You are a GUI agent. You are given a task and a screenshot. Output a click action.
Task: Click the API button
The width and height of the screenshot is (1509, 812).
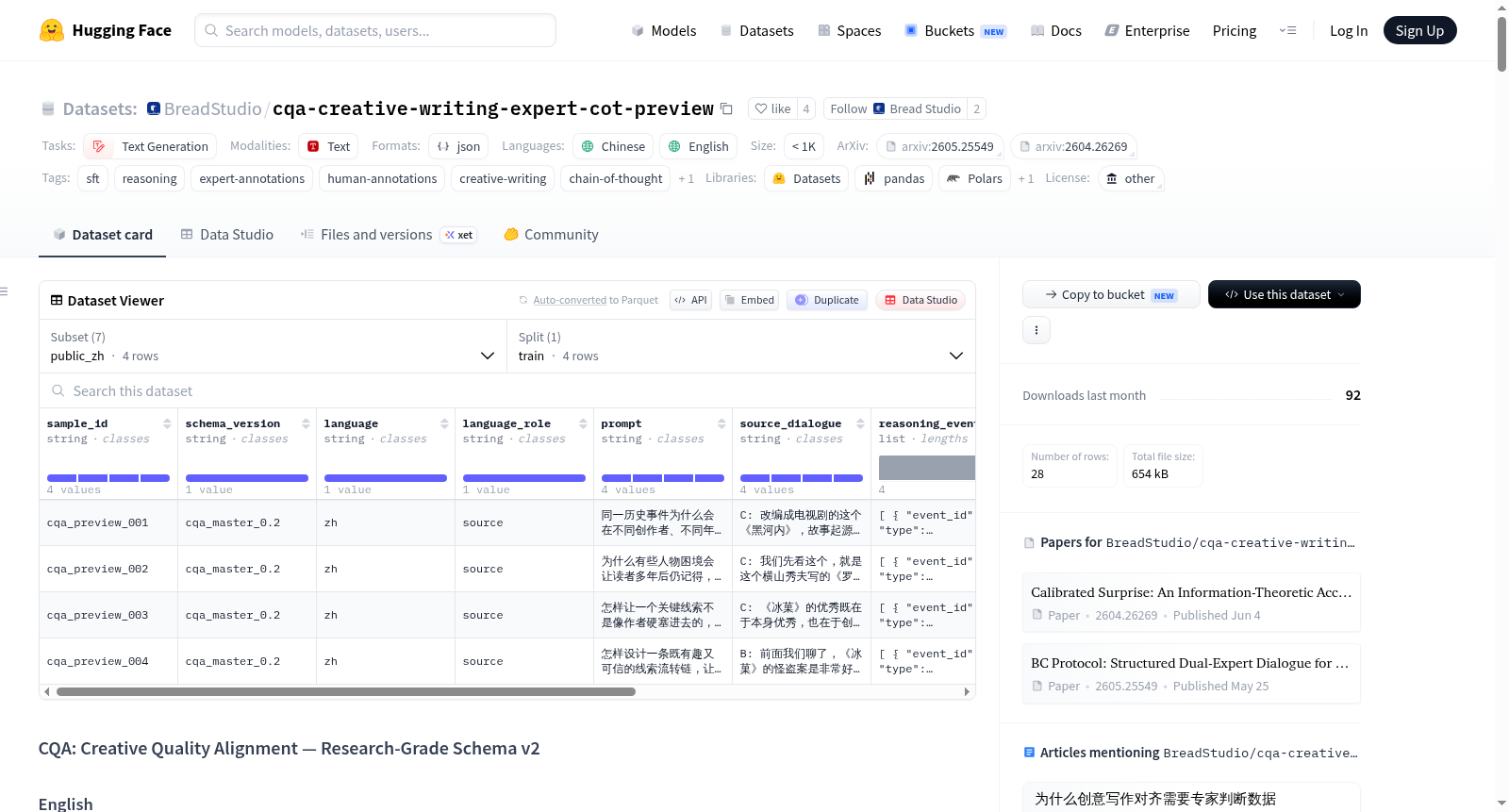pyautogui.click(x=690, y=300)
